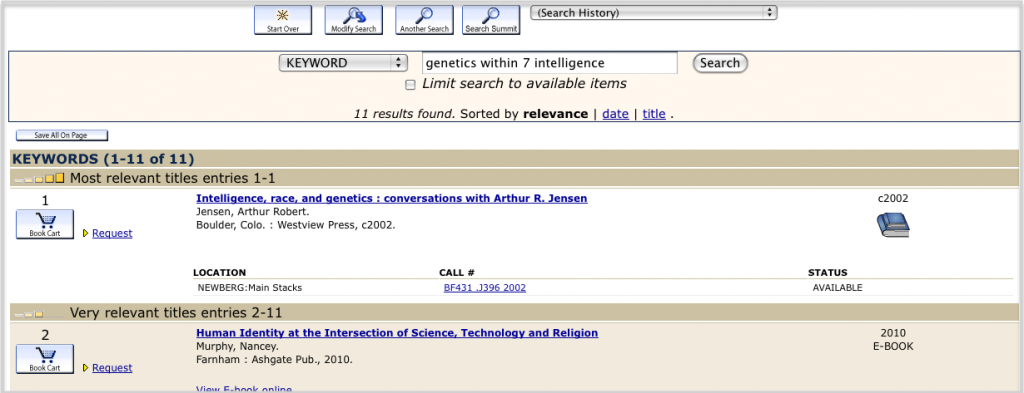Open Intelligence, race, and genetics title
The image size is (1024, 393).
tap(391, 198)
